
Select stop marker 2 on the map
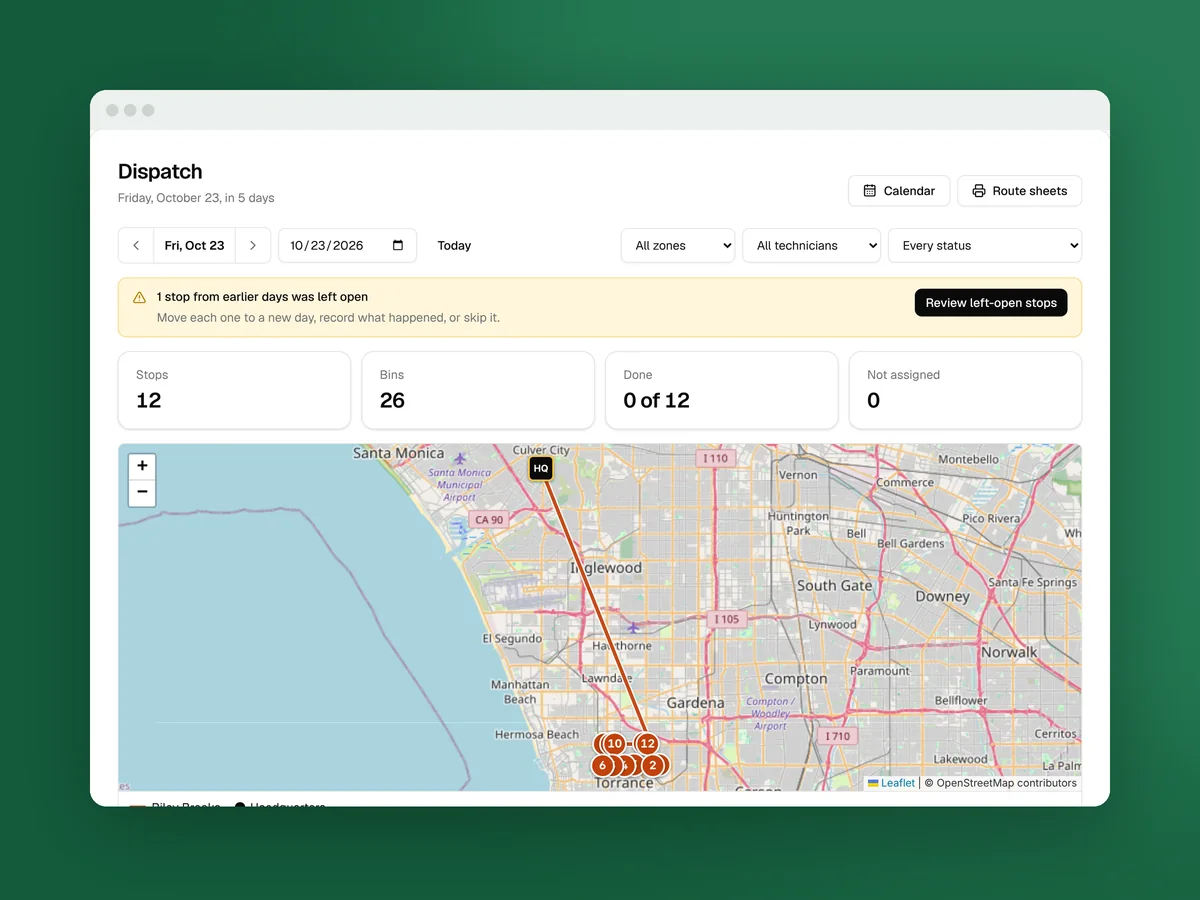(x=653, y=766)
